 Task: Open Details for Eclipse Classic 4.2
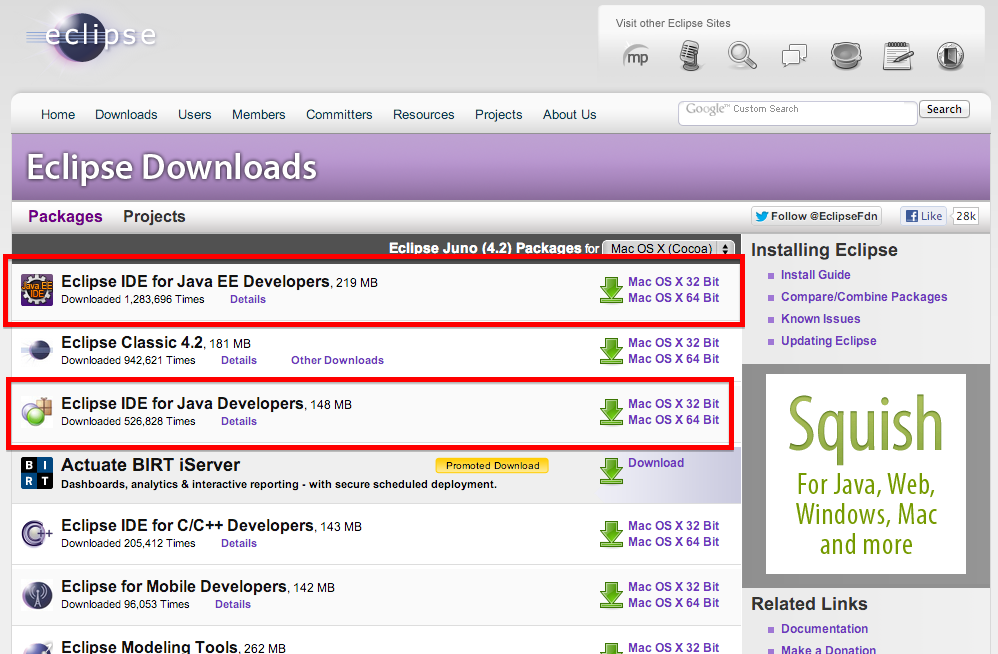(239, 360)
